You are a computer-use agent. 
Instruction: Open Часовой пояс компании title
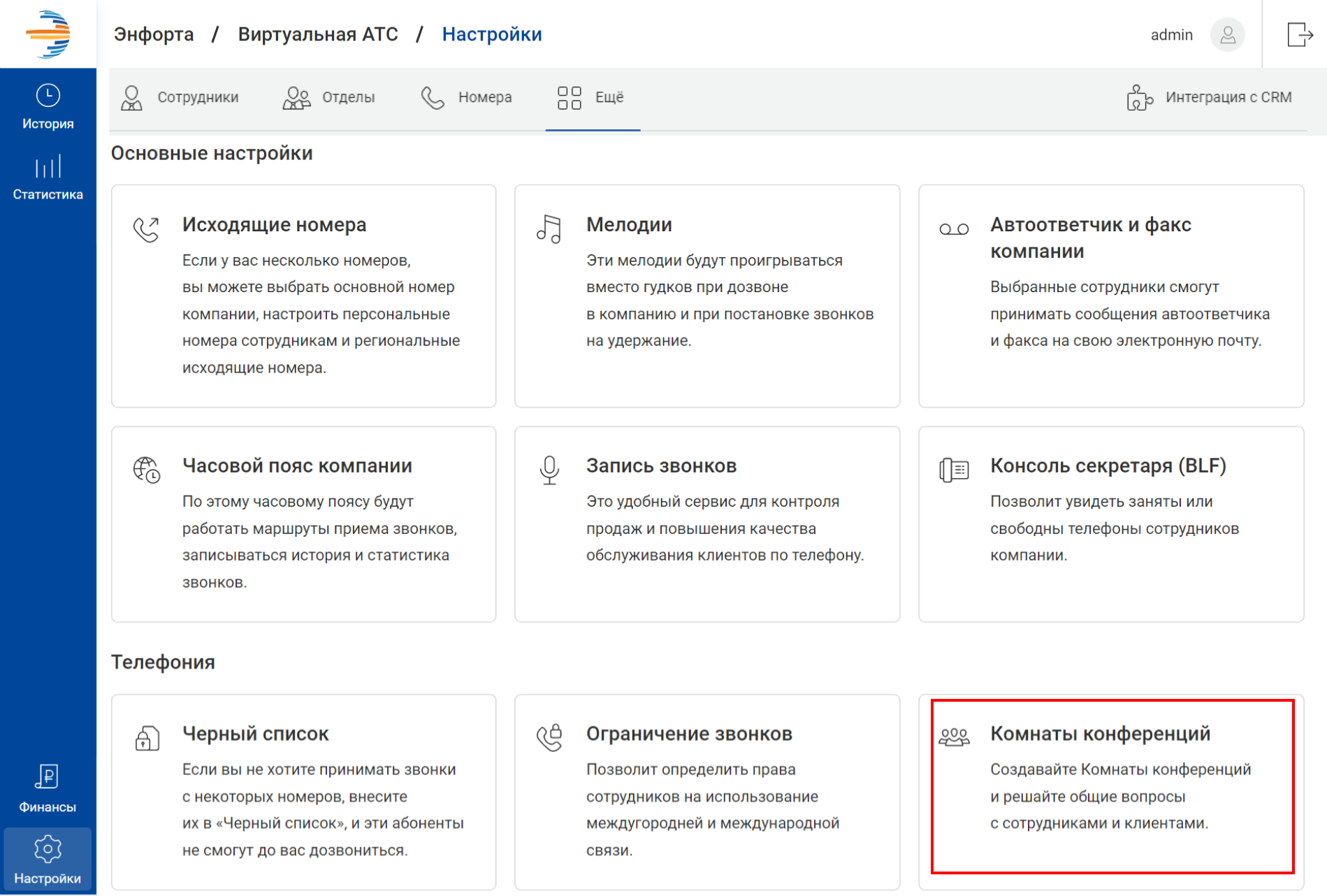click(297, 465)
